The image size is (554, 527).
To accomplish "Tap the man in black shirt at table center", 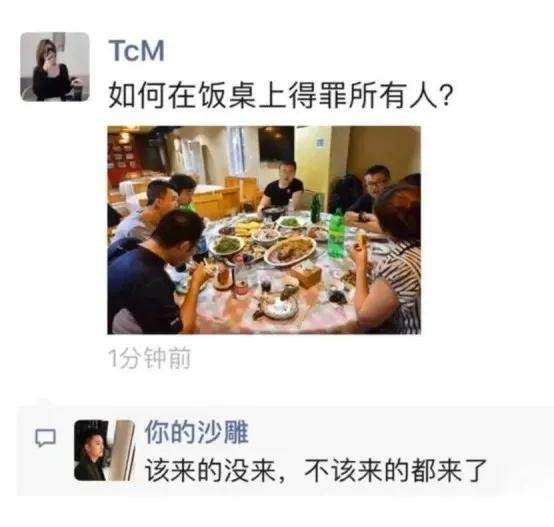I will 281,187.
